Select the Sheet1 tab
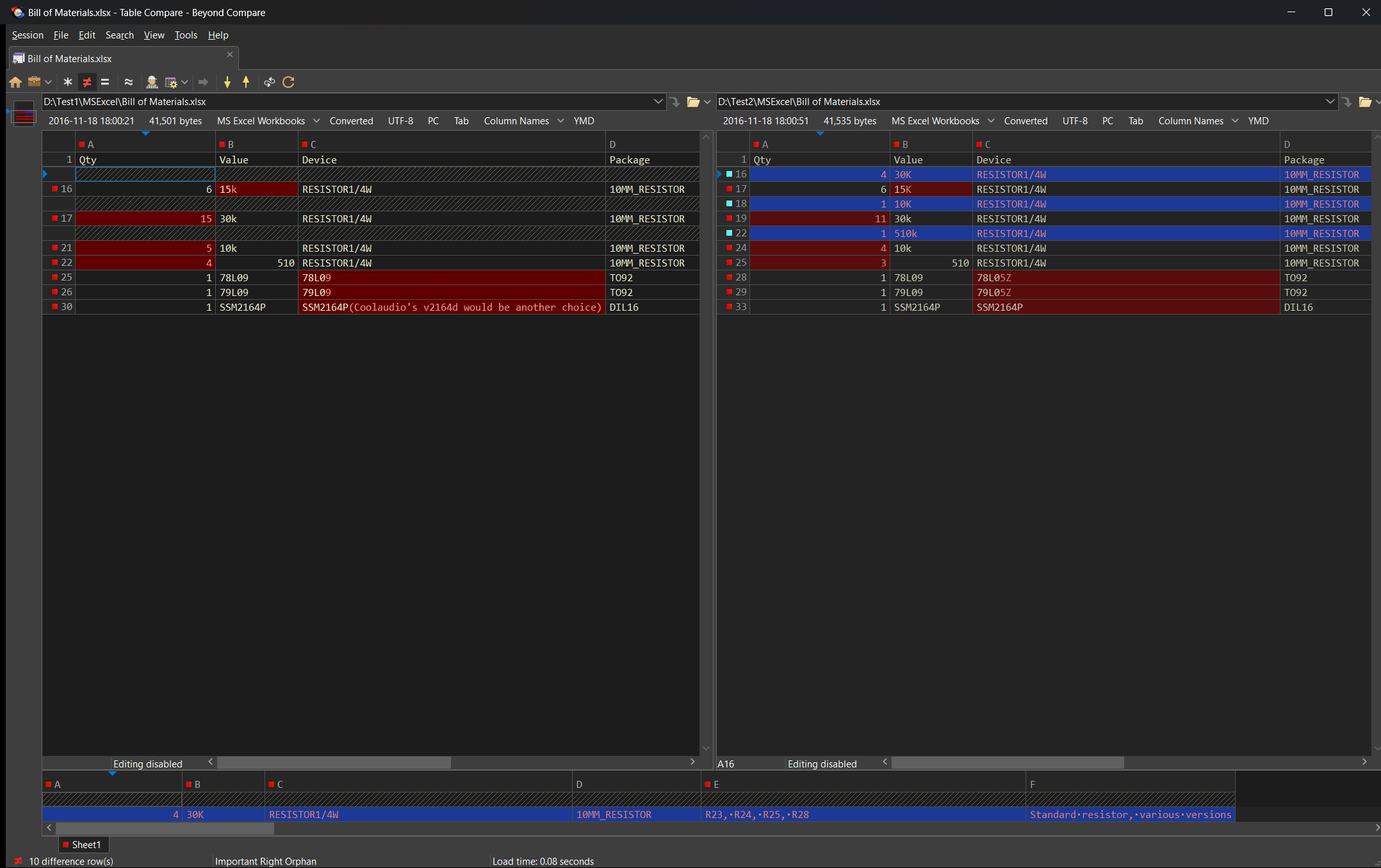 coord(84,845)
